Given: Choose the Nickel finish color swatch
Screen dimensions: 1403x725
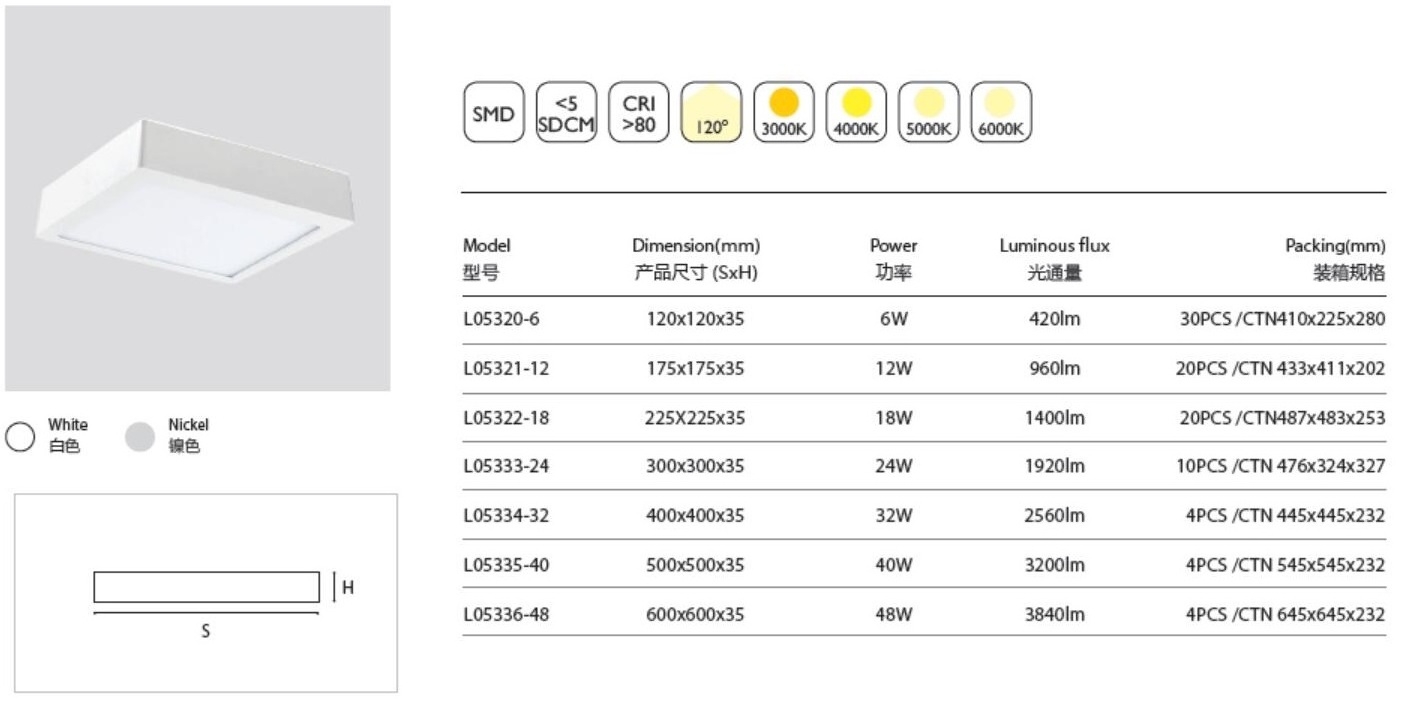Looking at the screenshot, I should [x=140, y=437].
